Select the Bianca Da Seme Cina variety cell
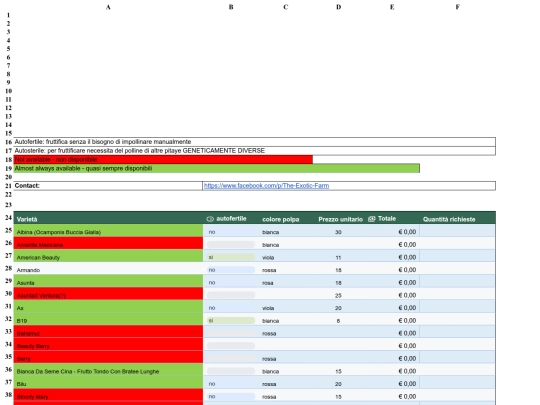The image size is (540, 405). (108, 371)
